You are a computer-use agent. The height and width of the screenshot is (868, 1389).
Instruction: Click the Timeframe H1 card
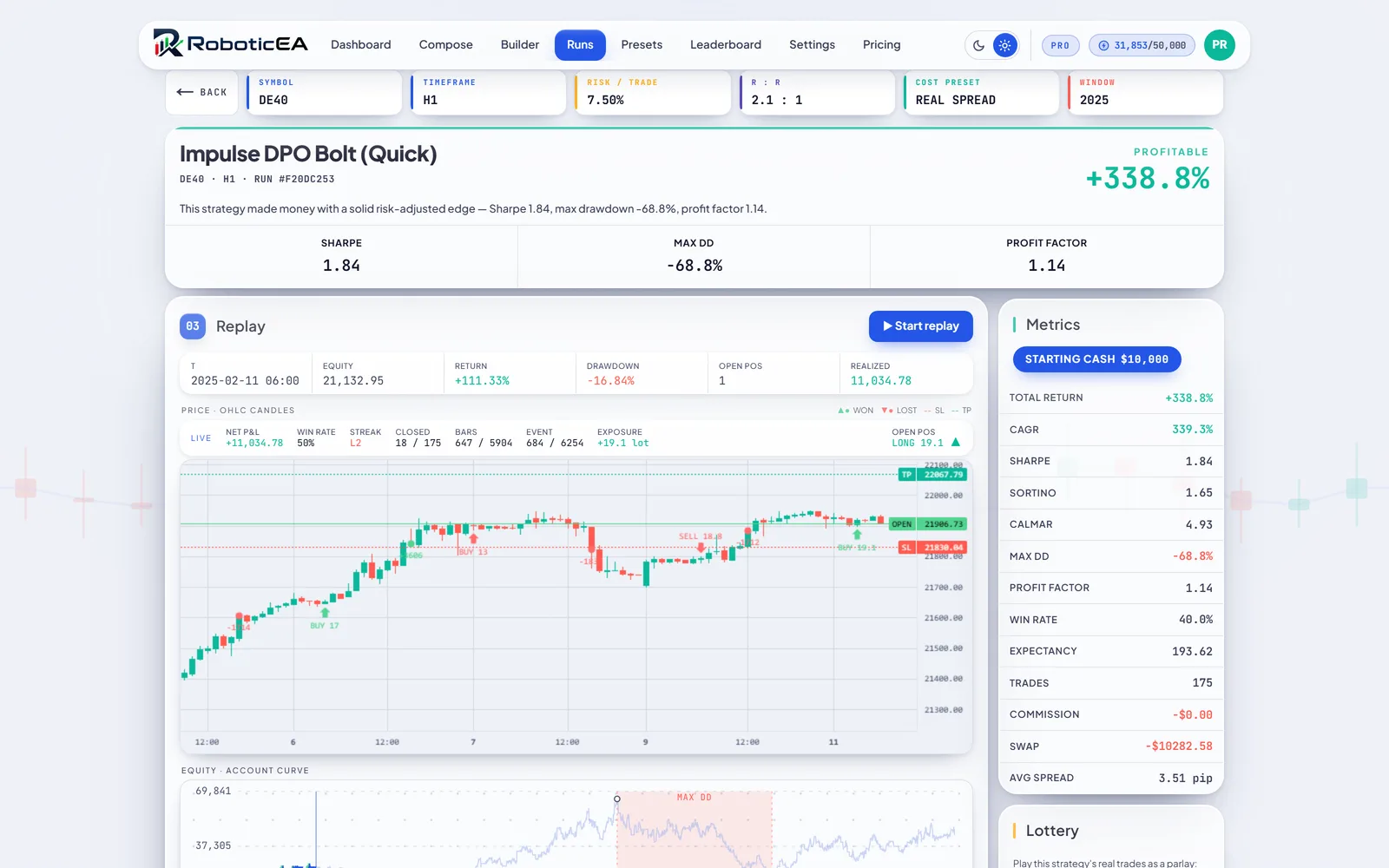click(x=488, y=92)
